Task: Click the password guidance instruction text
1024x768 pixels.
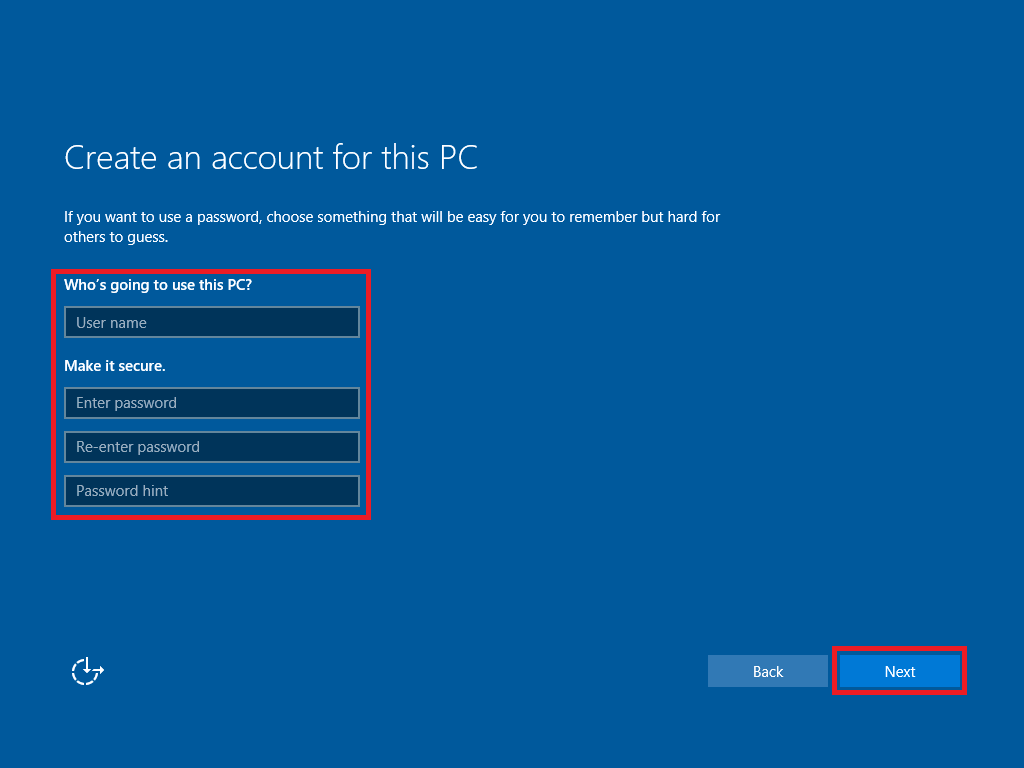Action: (x=392, y=226)
